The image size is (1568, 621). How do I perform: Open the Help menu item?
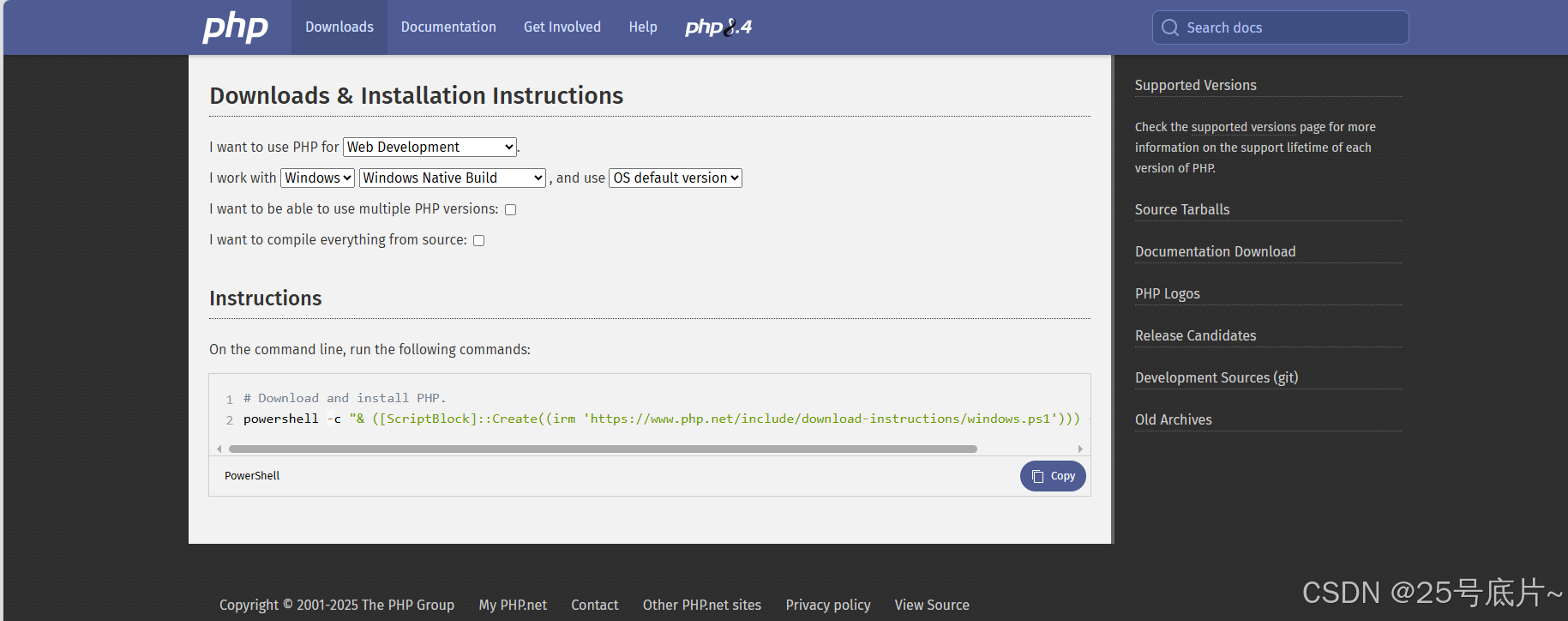643,27
